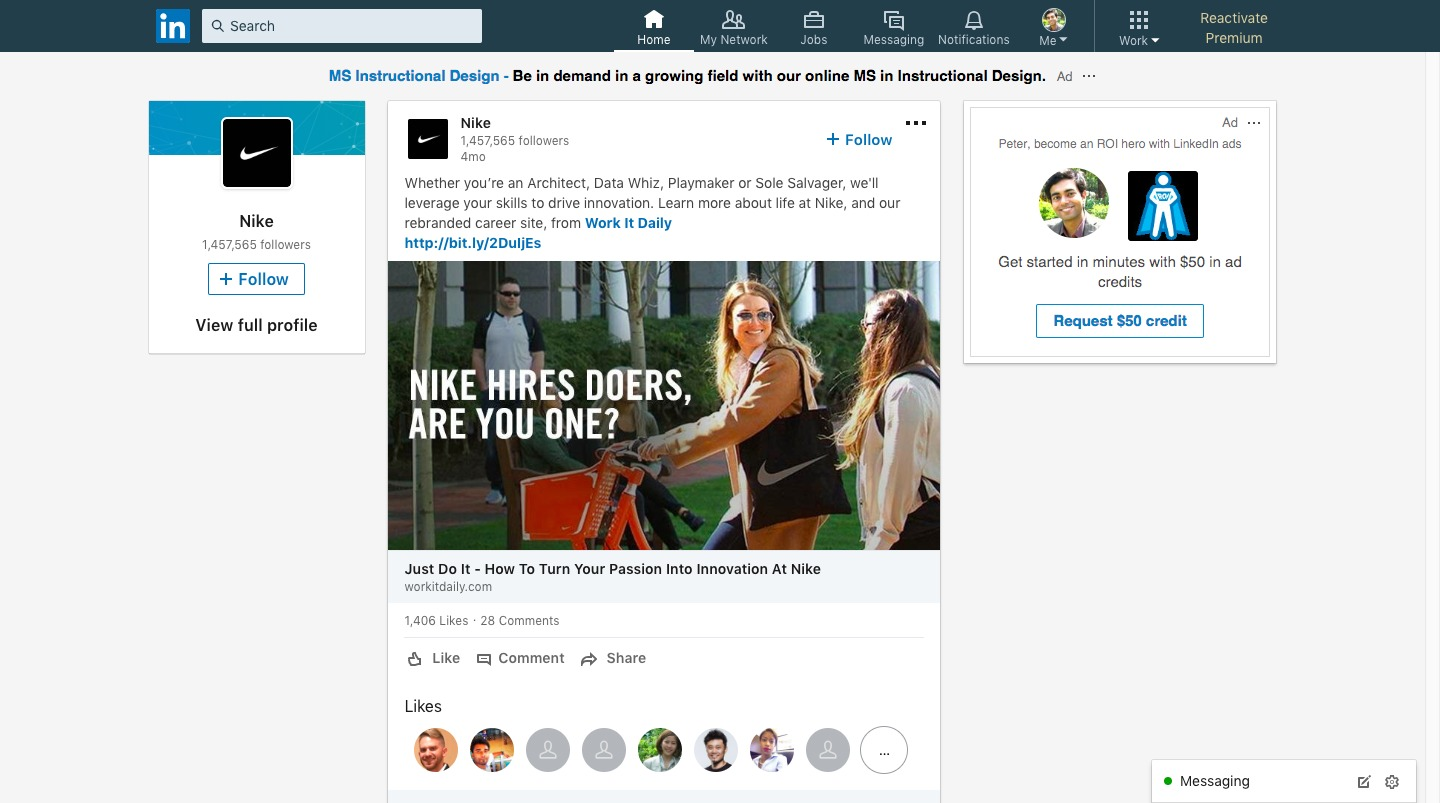The width and height of the screenshot is (1440, 803).
Task: Like the Nike post
Action: click(x=434, y=658)
